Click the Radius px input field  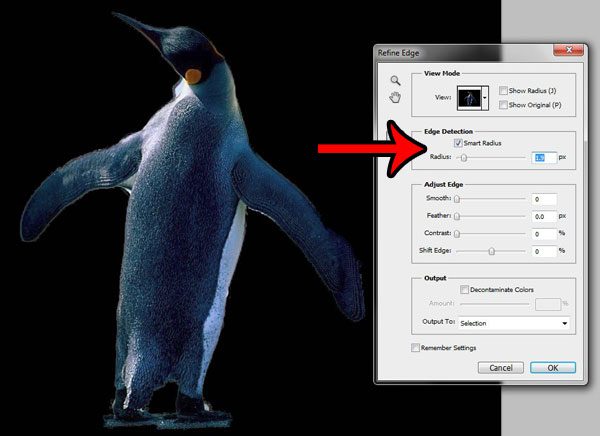click(x=545, y=157)
